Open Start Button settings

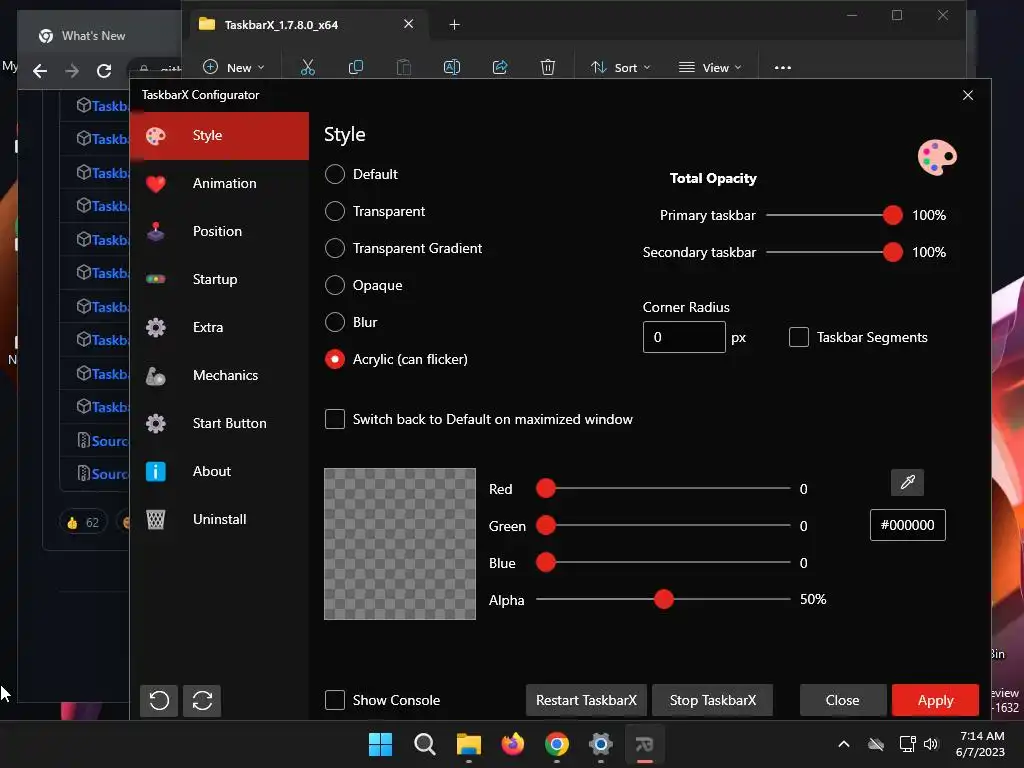coord(219,423)
